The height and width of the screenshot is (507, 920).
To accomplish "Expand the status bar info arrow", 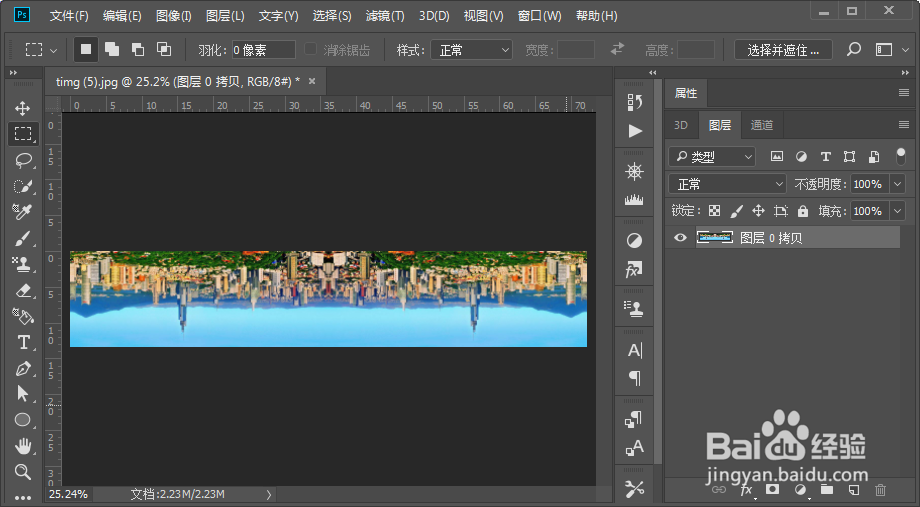I will [x=269, y=495].
